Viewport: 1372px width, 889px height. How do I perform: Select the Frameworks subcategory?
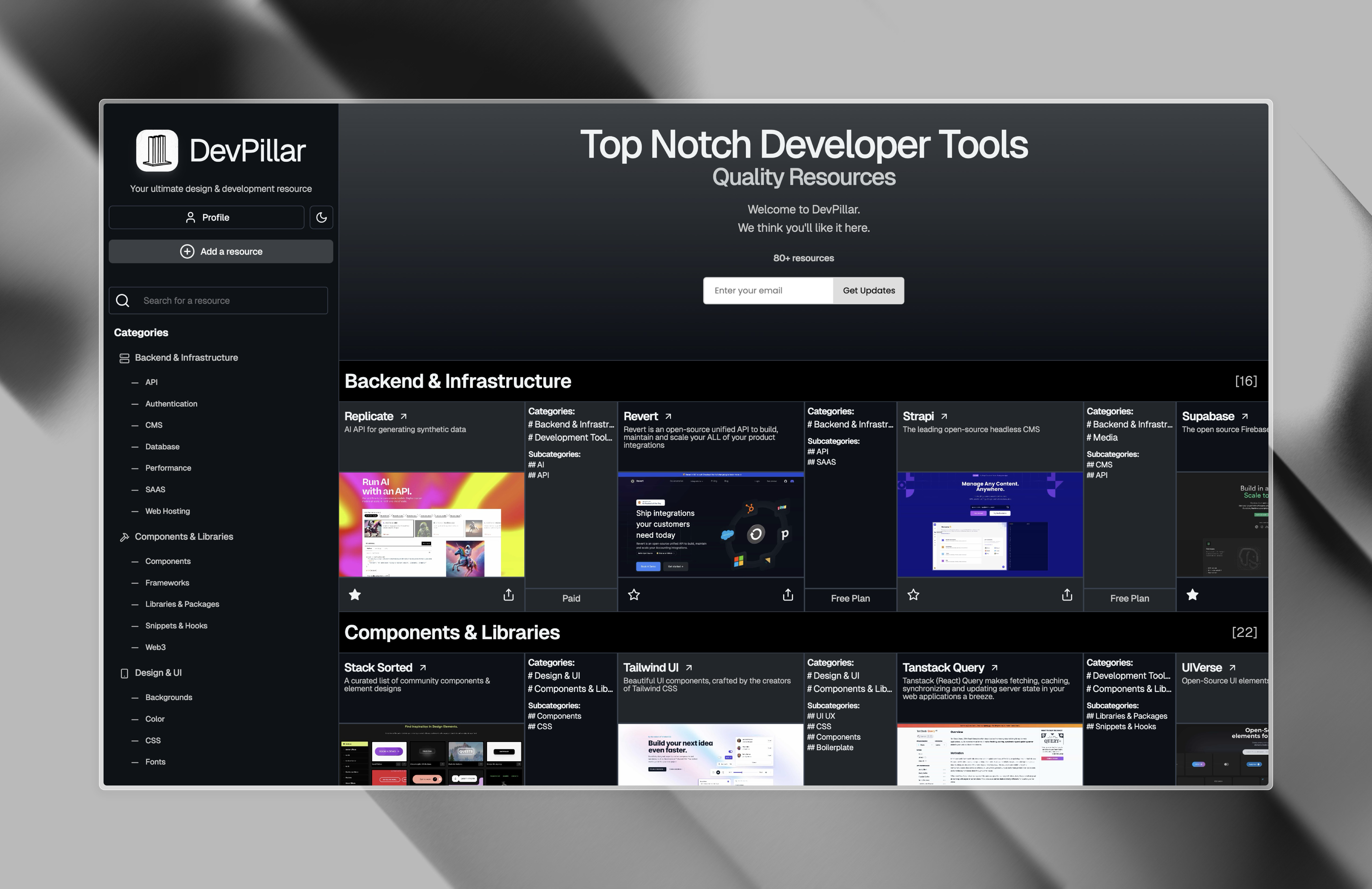167,583
